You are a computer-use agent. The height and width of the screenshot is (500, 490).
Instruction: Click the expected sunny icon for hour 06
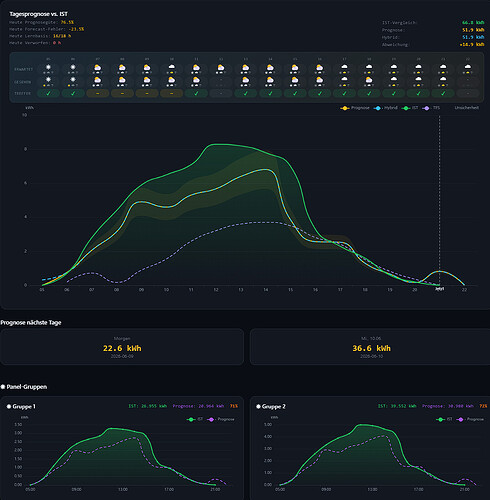point(73,68)
